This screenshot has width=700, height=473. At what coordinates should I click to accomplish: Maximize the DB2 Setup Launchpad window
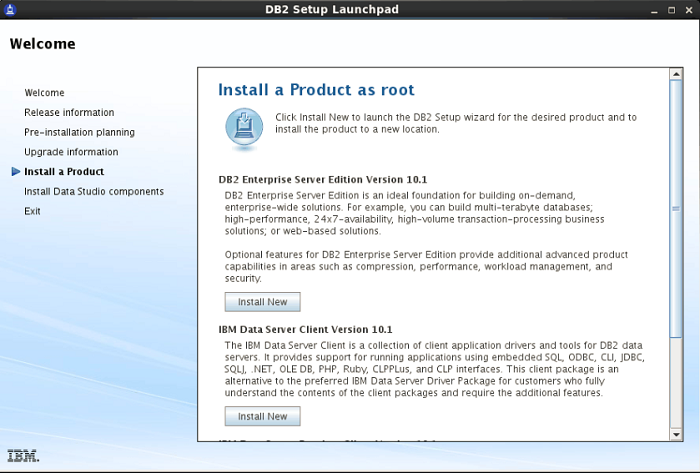[671, 10]
